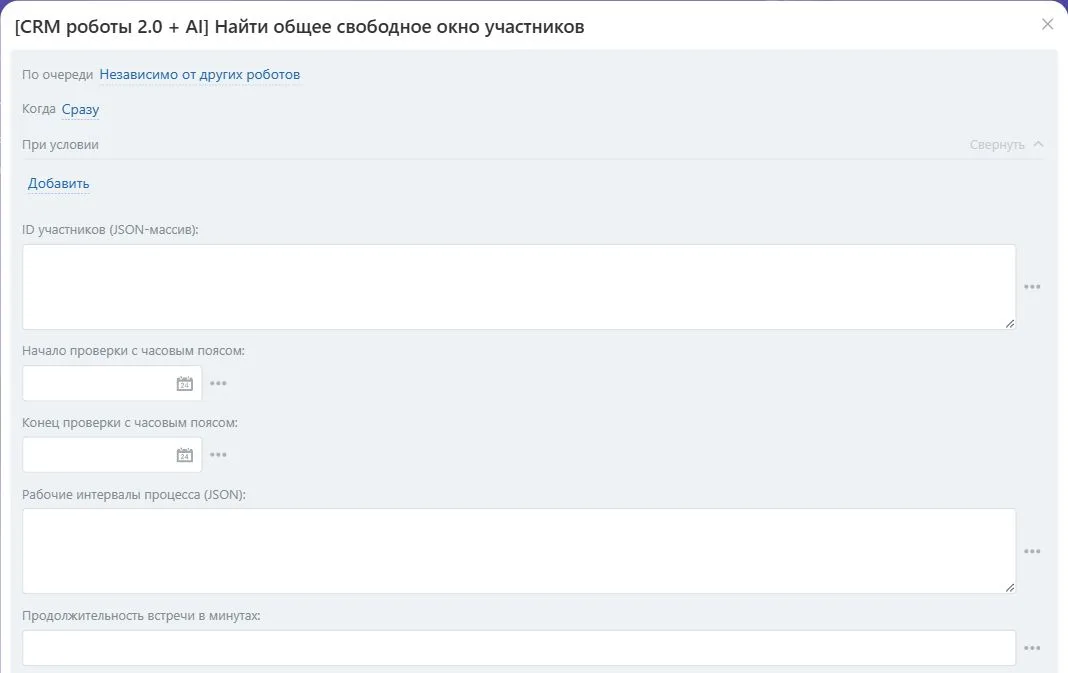Focus the Конец проверки date input

pos(99,455)
